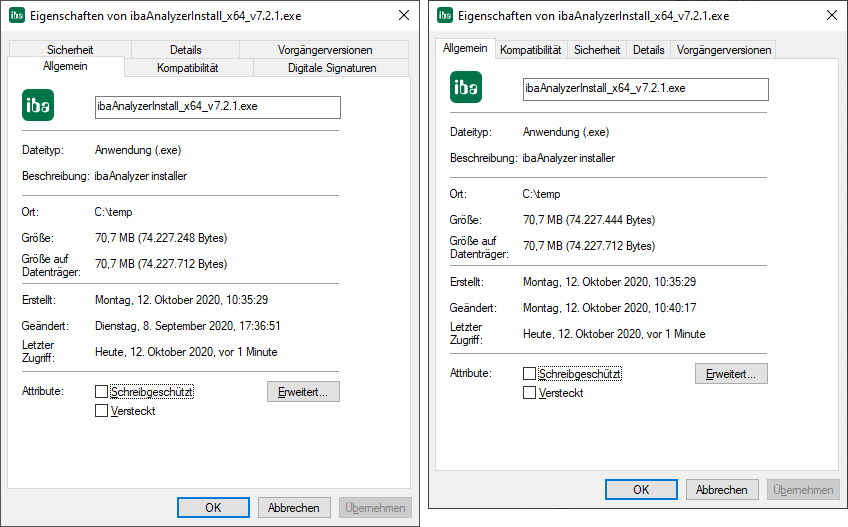Toggle Versteckt checkbox in right dialog
This screenshot has height=527, width=848.
click(x=529, y=393)
